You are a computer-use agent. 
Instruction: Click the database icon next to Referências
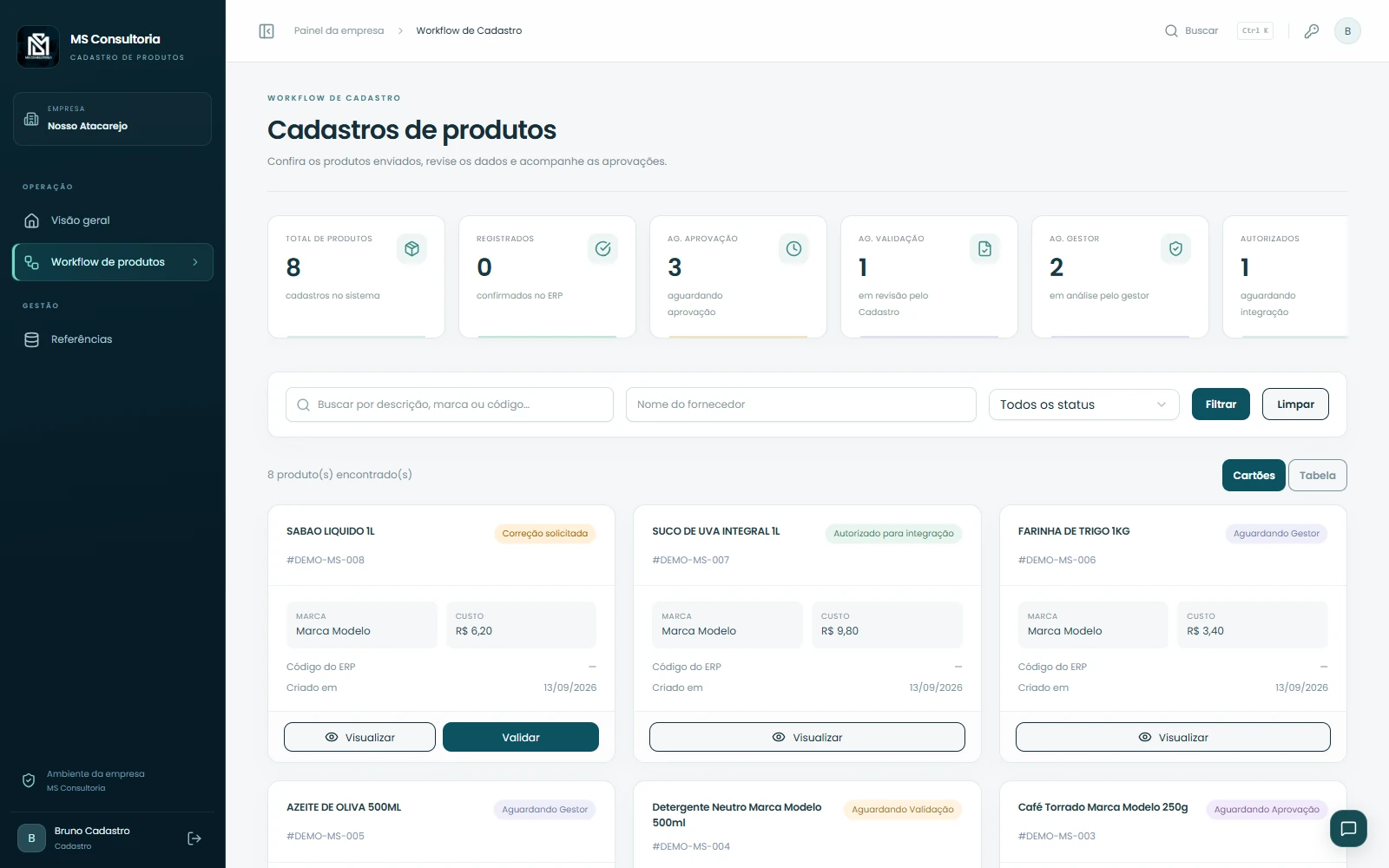pyautogui.click(x=31, y=339)
